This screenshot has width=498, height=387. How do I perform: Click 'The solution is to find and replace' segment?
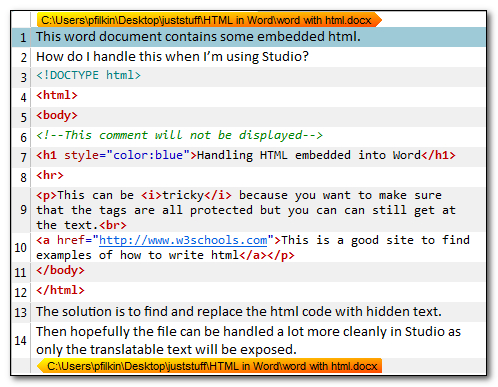point(239,311)
